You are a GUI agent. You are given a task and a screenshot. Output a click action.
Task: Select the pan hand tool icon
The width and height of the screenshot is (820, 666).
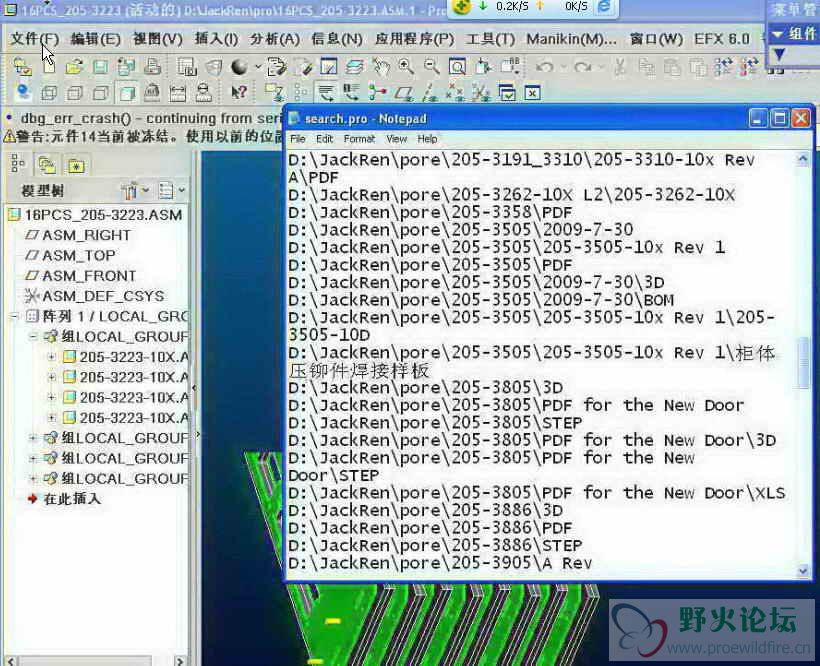(x=381, y=66)
